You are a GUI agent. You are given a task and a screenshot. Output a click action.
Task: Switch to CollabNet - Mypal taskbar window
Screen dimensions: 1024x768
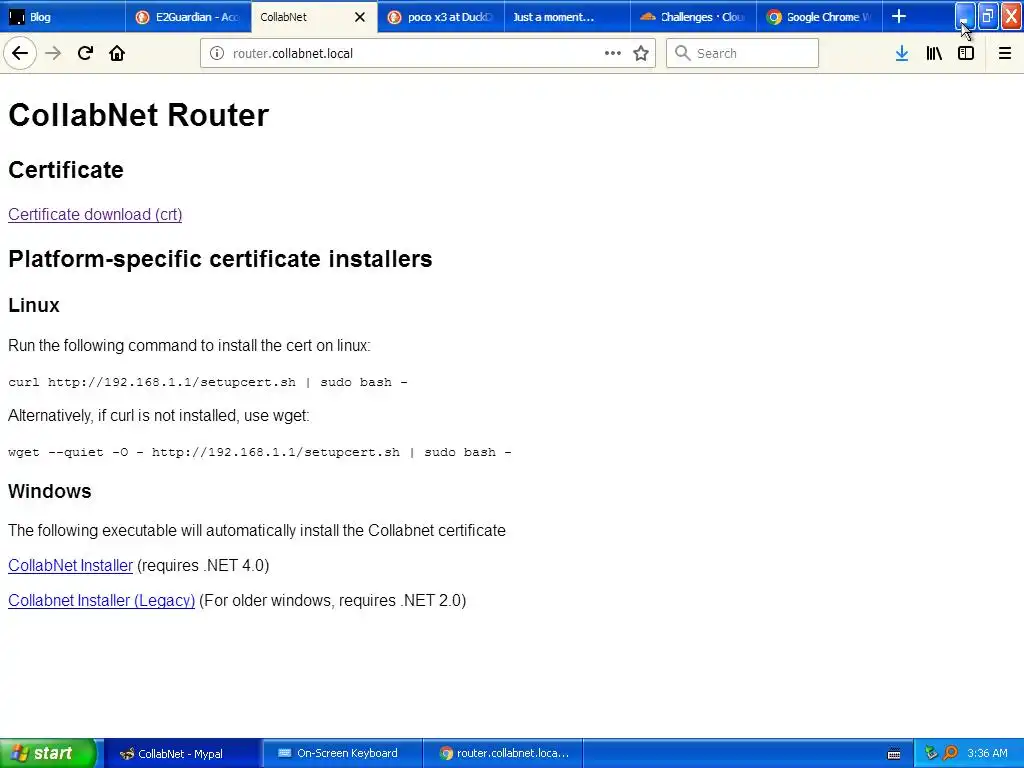click(182, 753)
